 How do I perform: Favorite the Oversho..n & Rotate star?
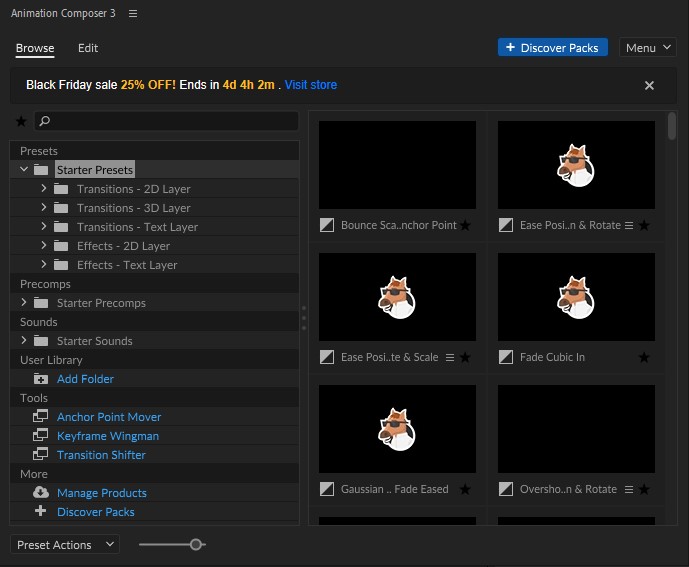coord(644,489)
